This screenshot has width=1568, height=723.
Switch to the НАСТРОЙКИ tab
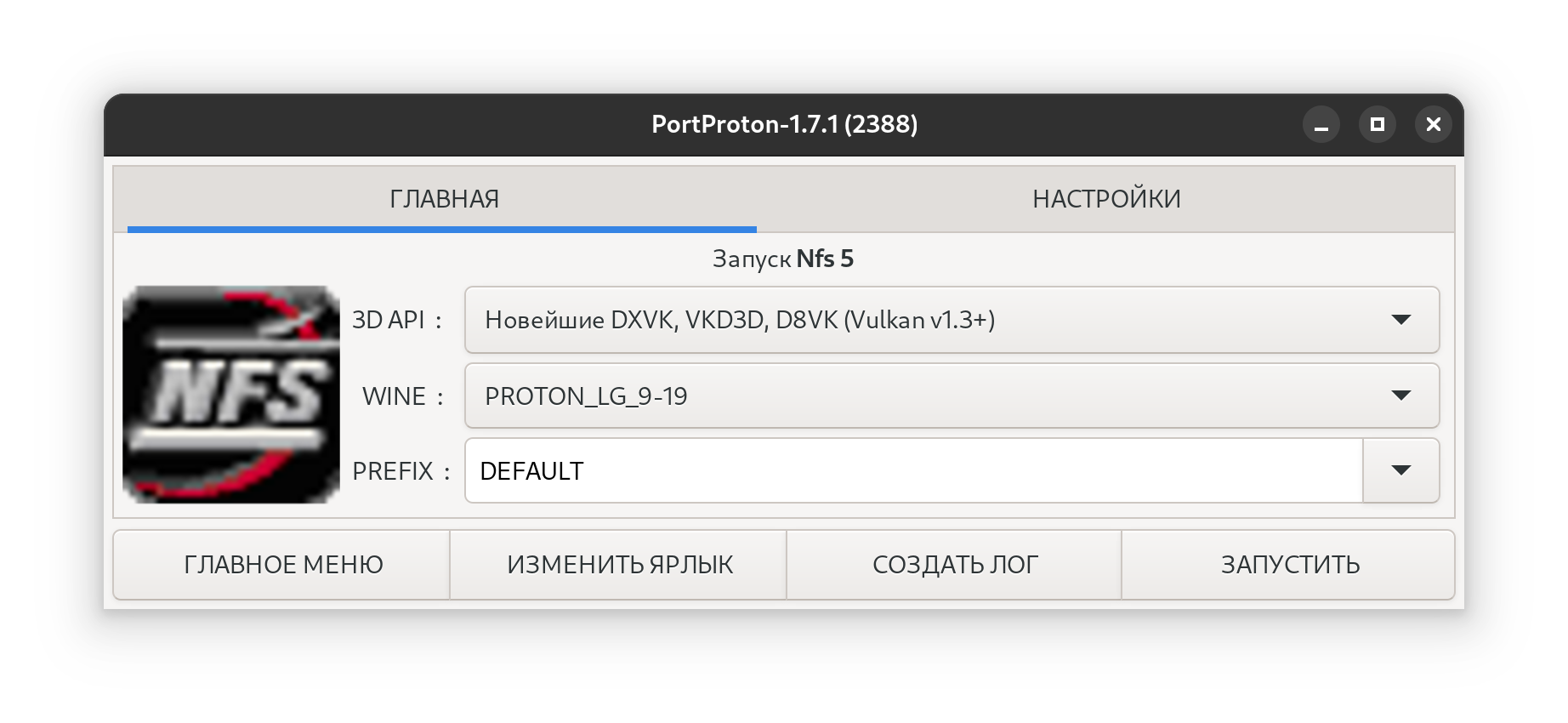pyautogui.click(x=1106, y=199)
